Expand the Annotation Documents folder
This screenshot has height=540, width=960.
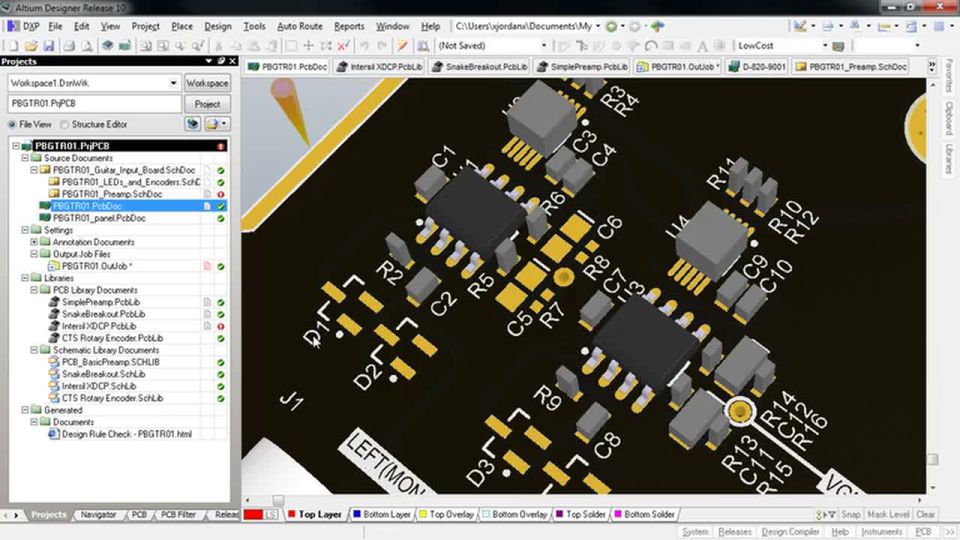(x=34, y=242)
